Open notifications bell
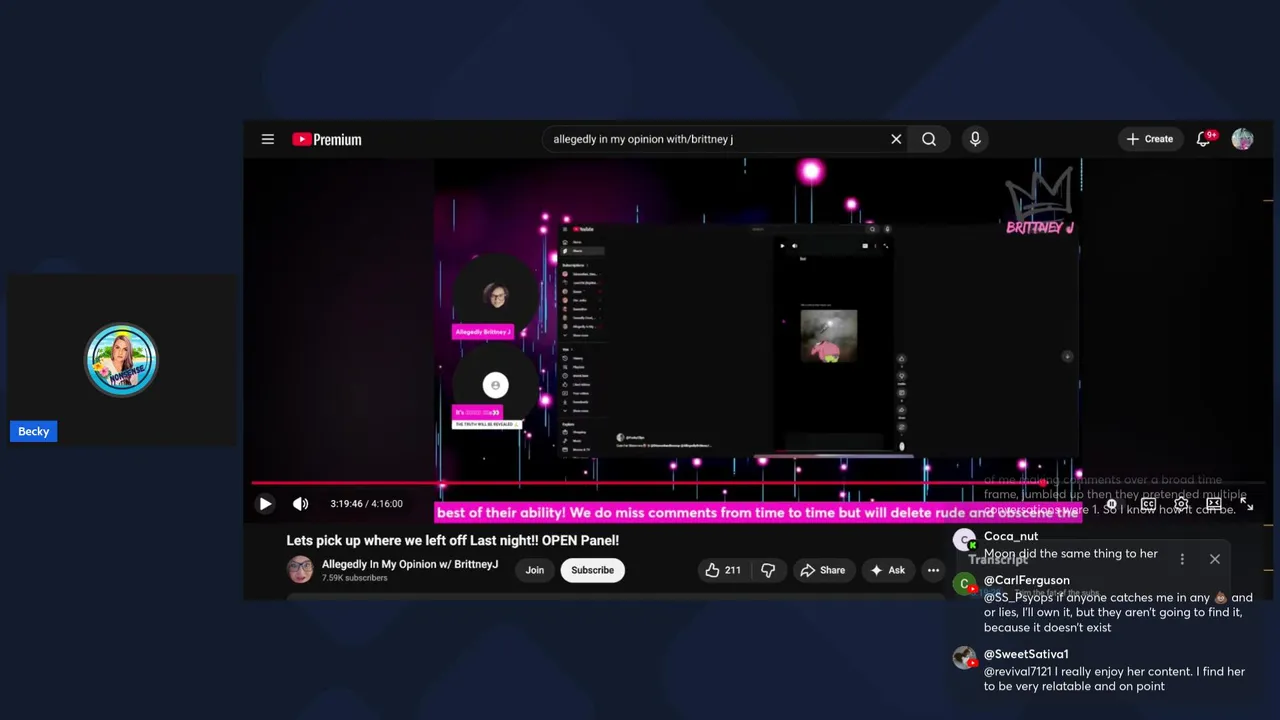Screen dimensions: 1280x720 tap(1204, 139)
